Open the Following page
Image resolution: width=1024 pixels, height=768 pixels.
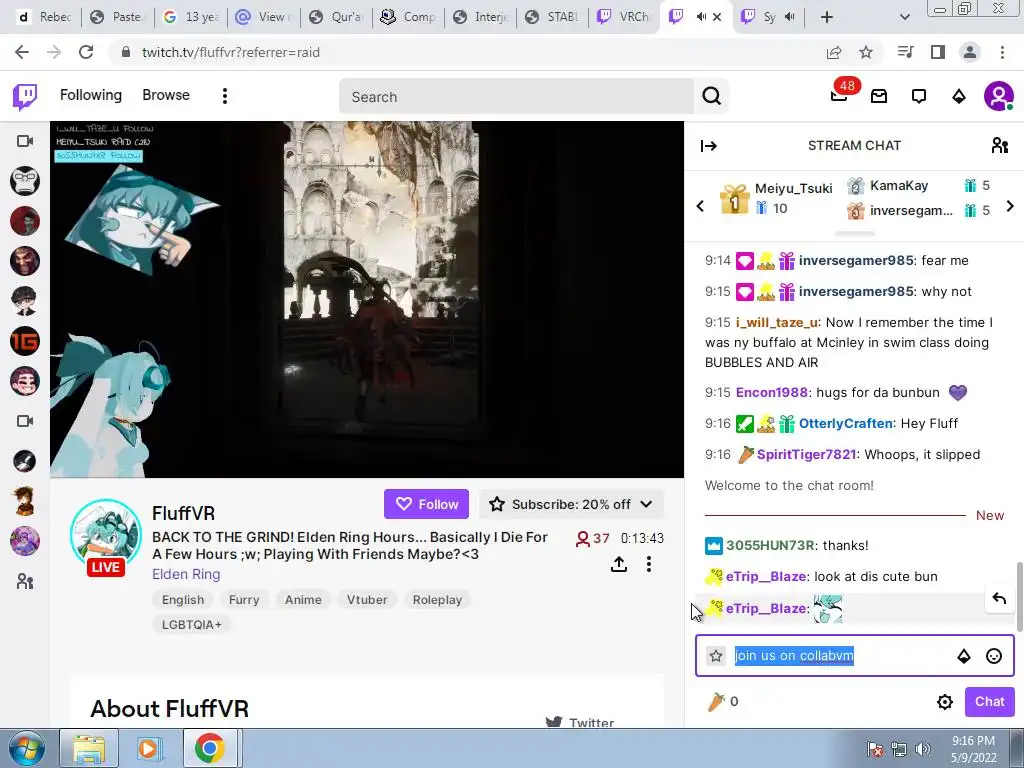click(91, 95)
